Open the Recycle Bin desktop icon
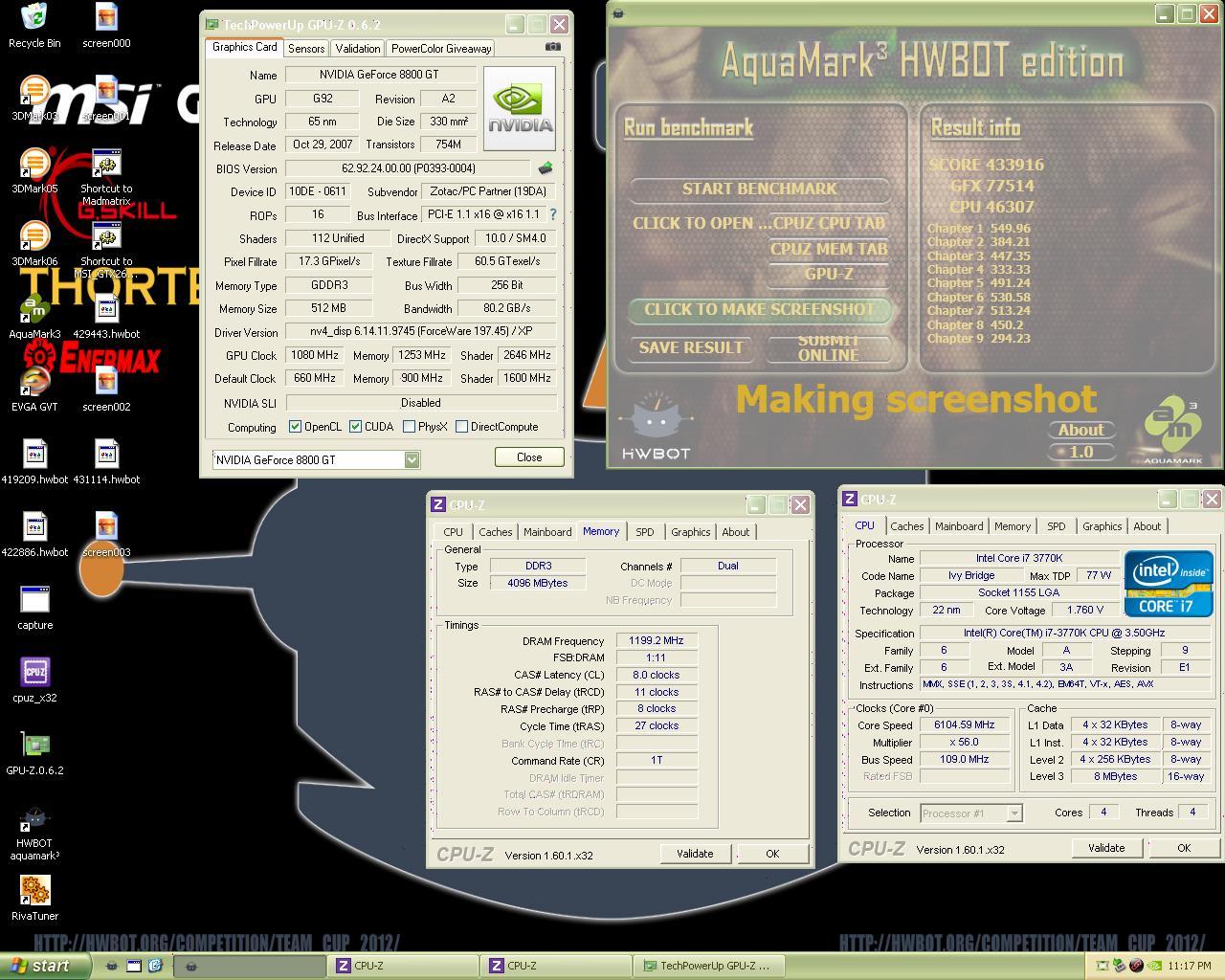This screenshot has height=980, width=1225. (34, 26)
